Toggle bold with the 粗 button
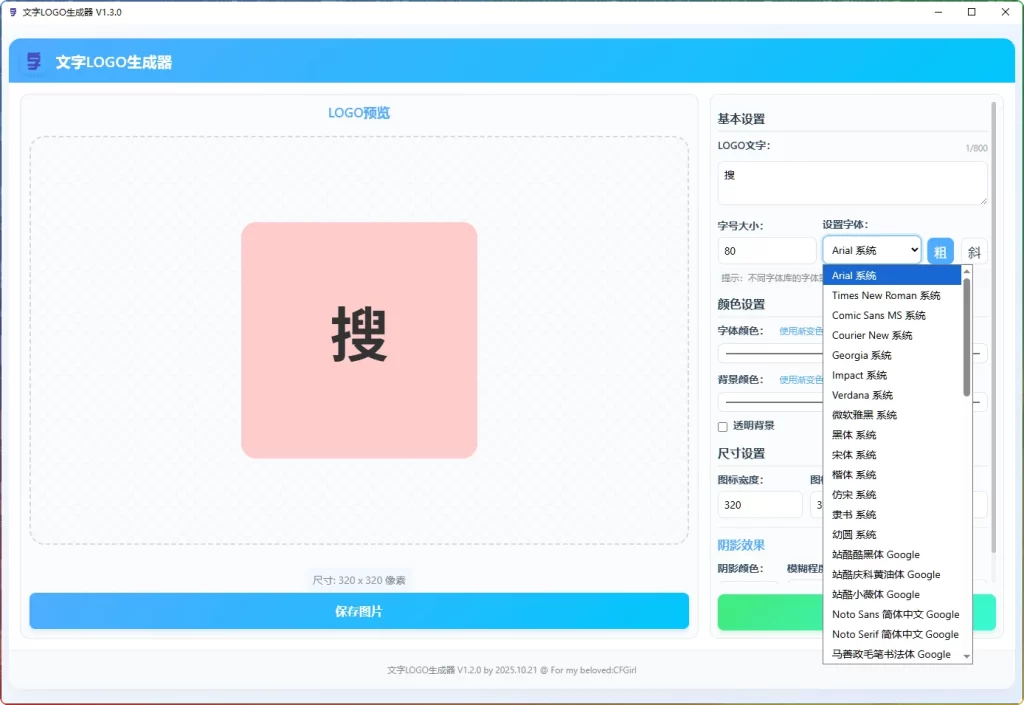The width and height of the screenshot is (1024, 705). click(940, 251)
